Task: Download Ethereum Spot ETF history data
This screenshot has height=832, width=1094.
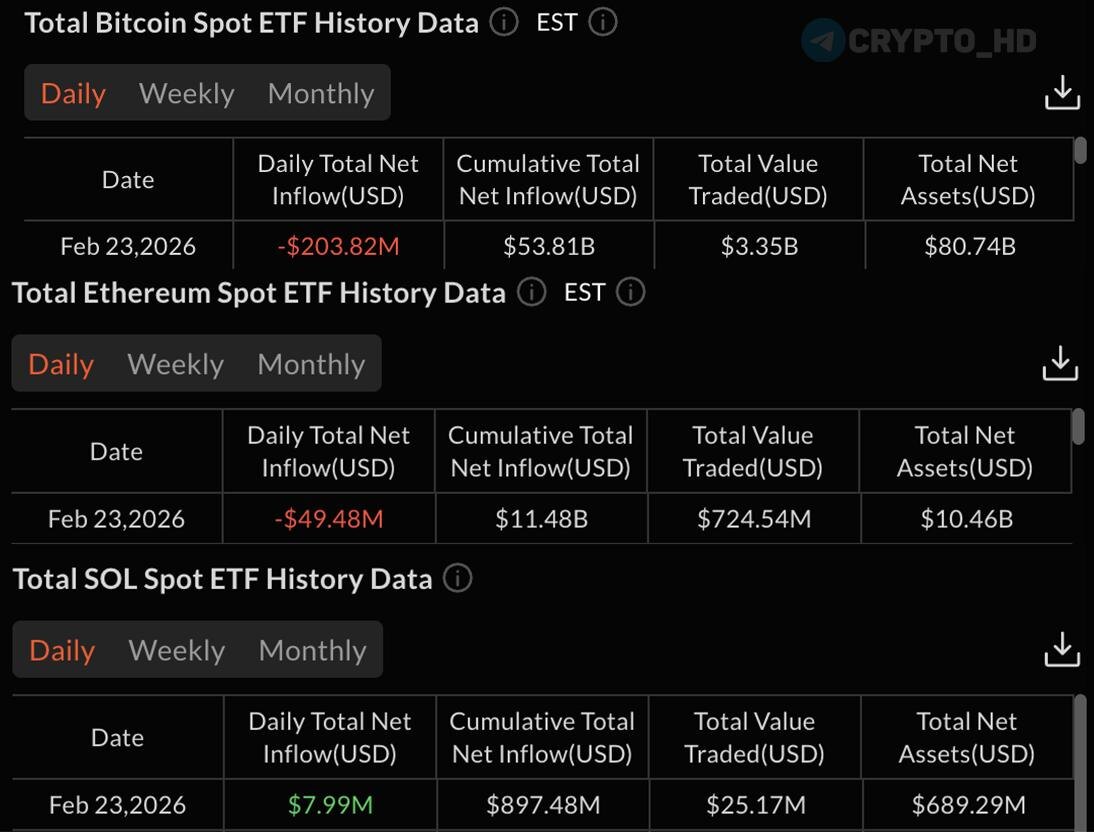Action: [x=1060, y=364]
